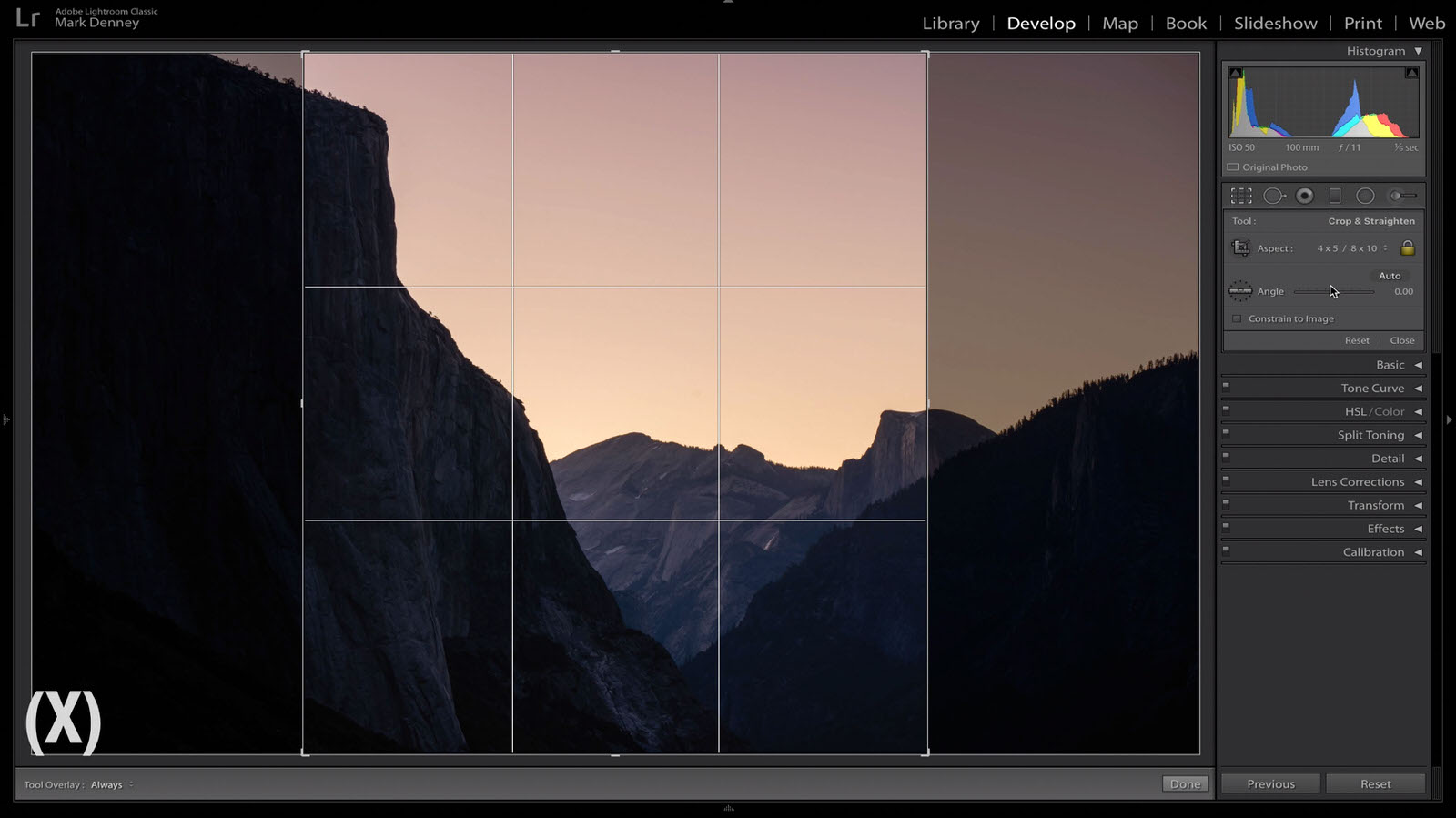Go to the Book module
The width and height of the screenshot is (1456, 818).
coord(1186,24)
